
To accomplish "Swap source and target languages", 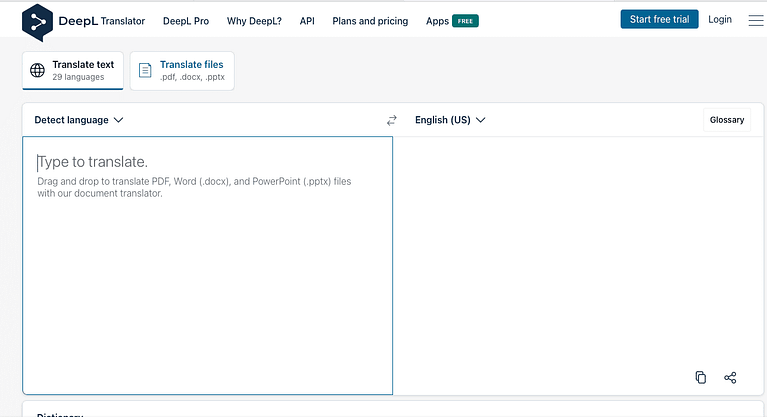I will [392, 120].
